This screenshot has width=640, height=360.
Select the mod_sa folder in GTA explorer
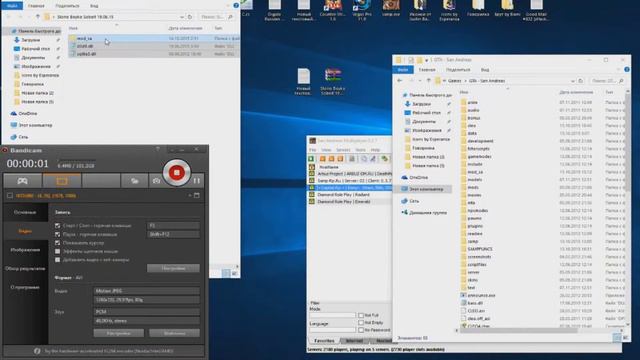[x=475, y=172]
